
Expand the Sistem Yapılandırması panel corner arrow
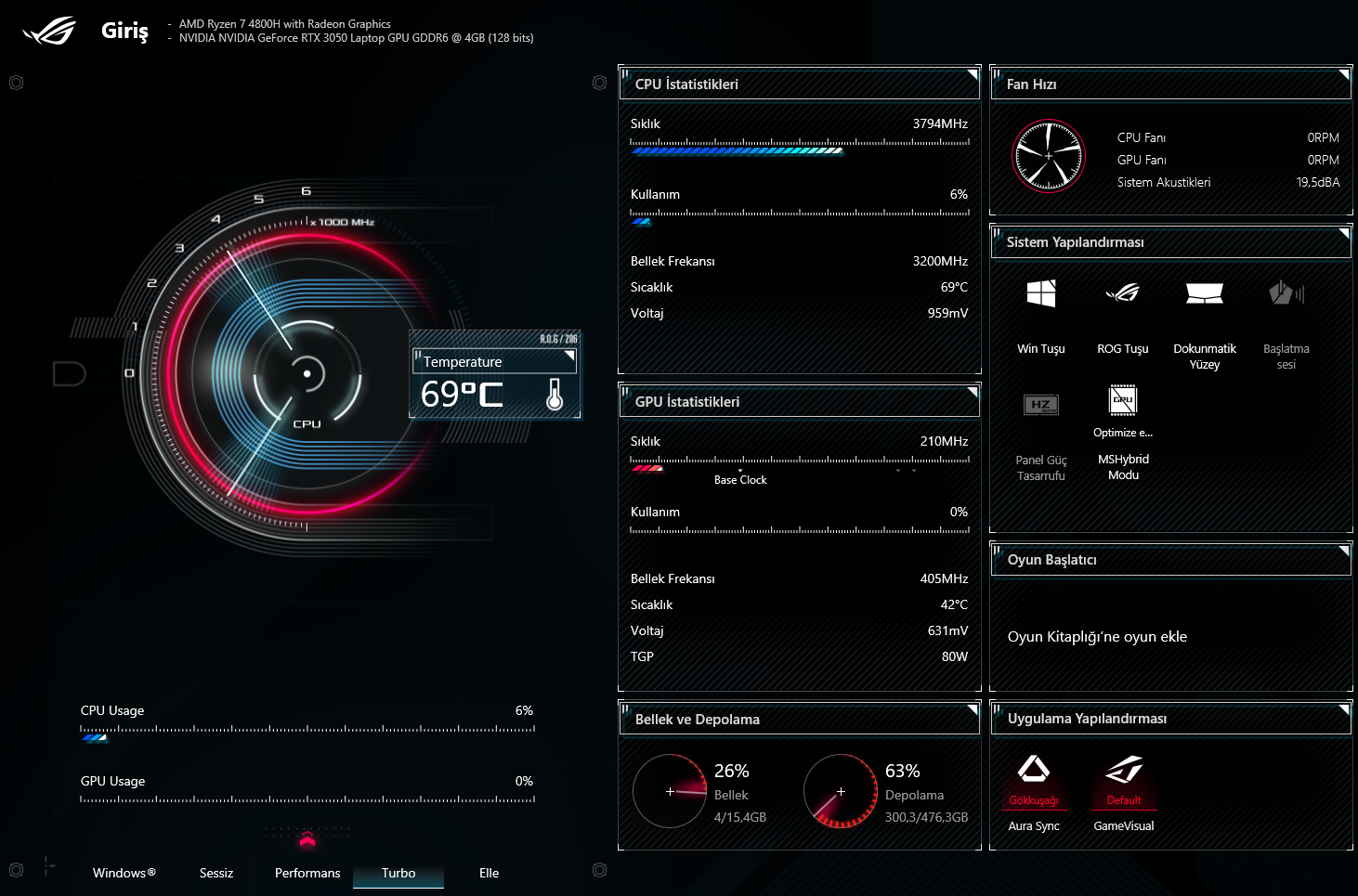(x=1344, y=232)
